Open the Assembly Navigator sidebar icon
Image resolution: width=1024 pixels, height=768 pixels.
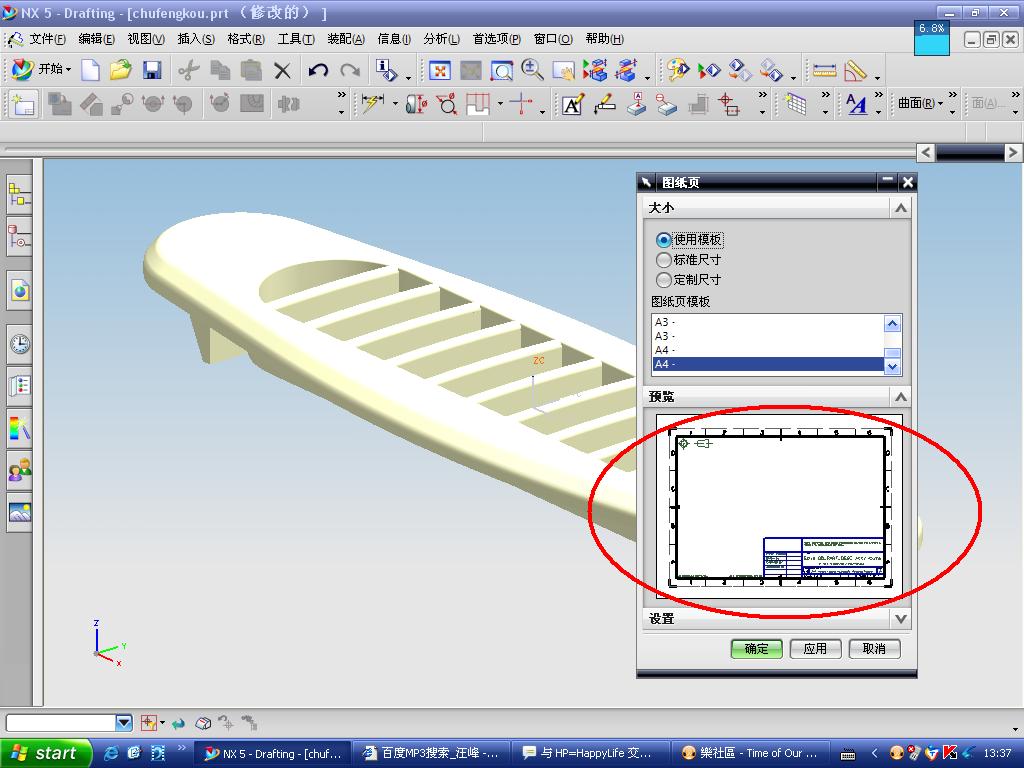[20, 195]
